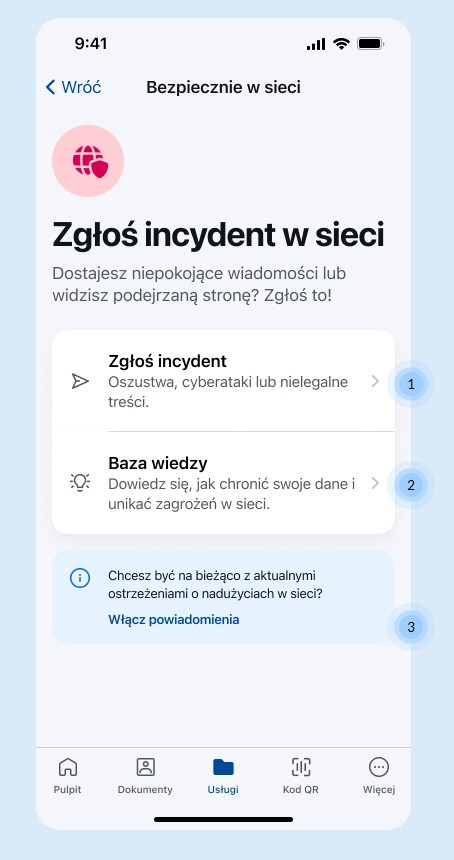This screenshot has width=454, height=860.
Task: Open the Baza wiedzy list item
Action: pos(223,483)
